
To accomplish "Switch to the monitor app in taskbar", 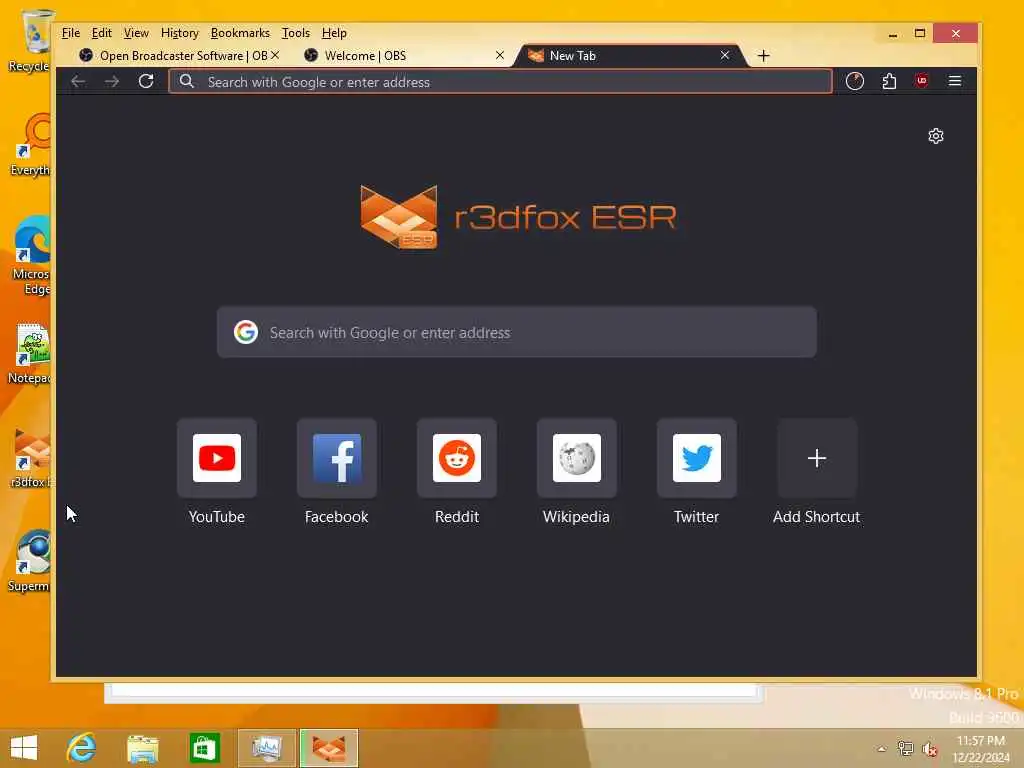I will [266, 748].
